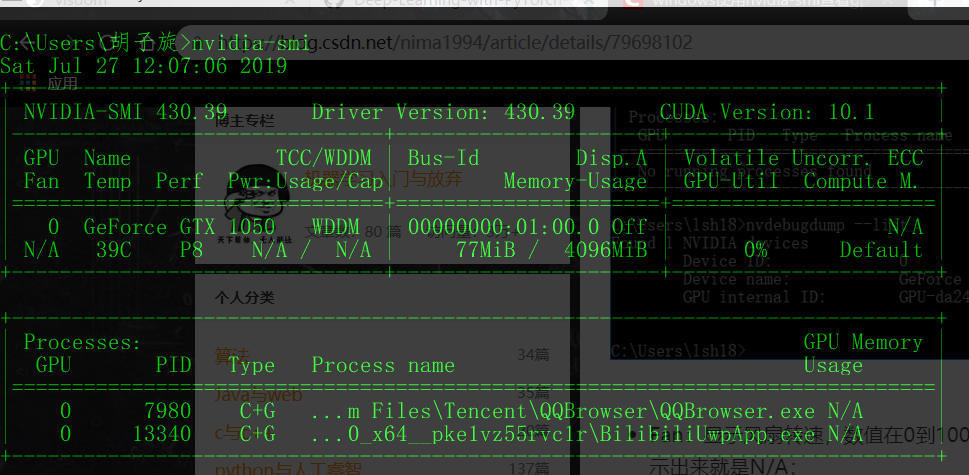Select PID 13340 in the process list
The height and width of the screenshot is (475, 969).
[162, 434]
